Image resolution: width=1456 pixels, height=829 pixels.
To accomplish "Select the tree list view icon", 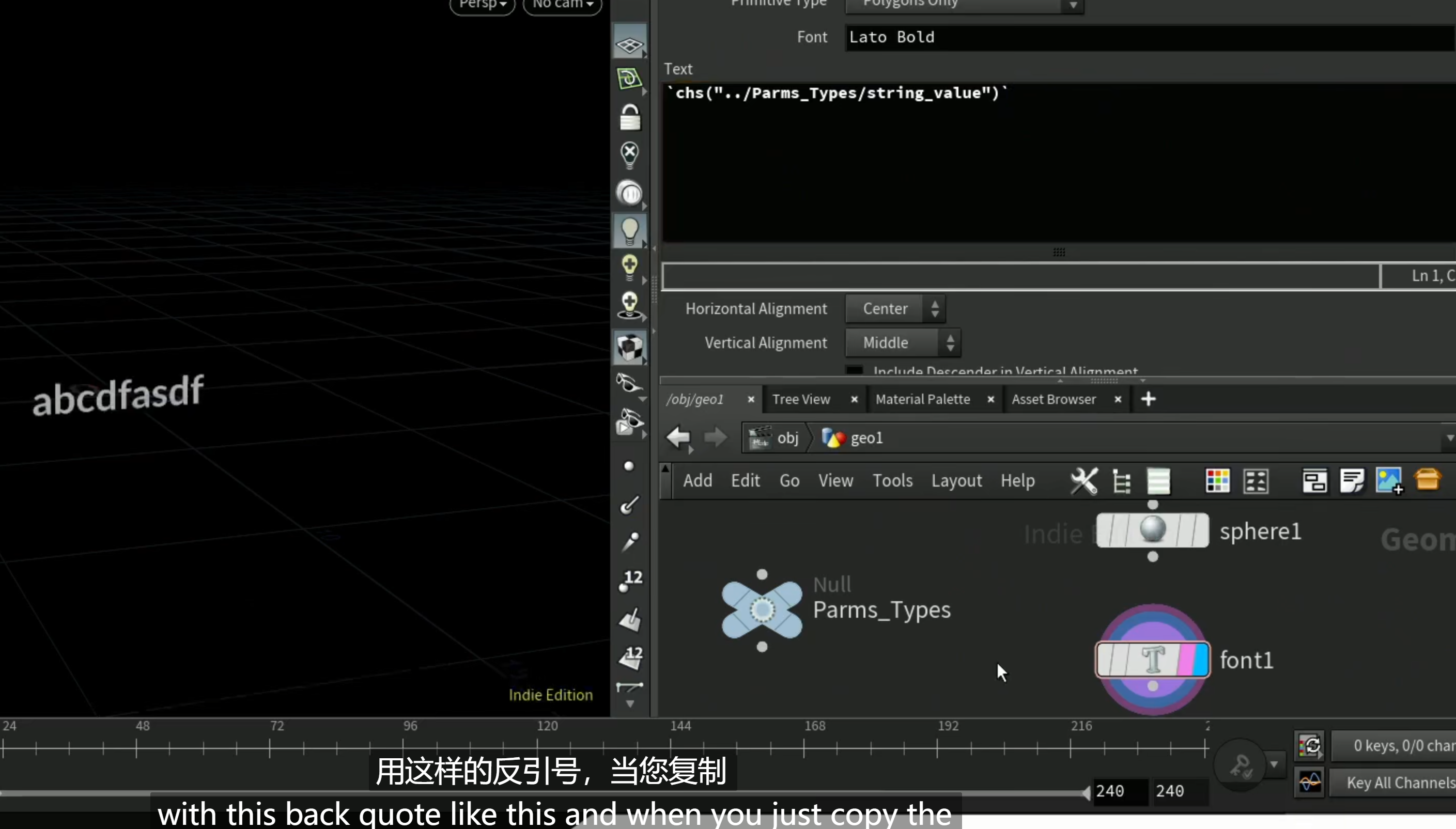I will (1122, 482).
